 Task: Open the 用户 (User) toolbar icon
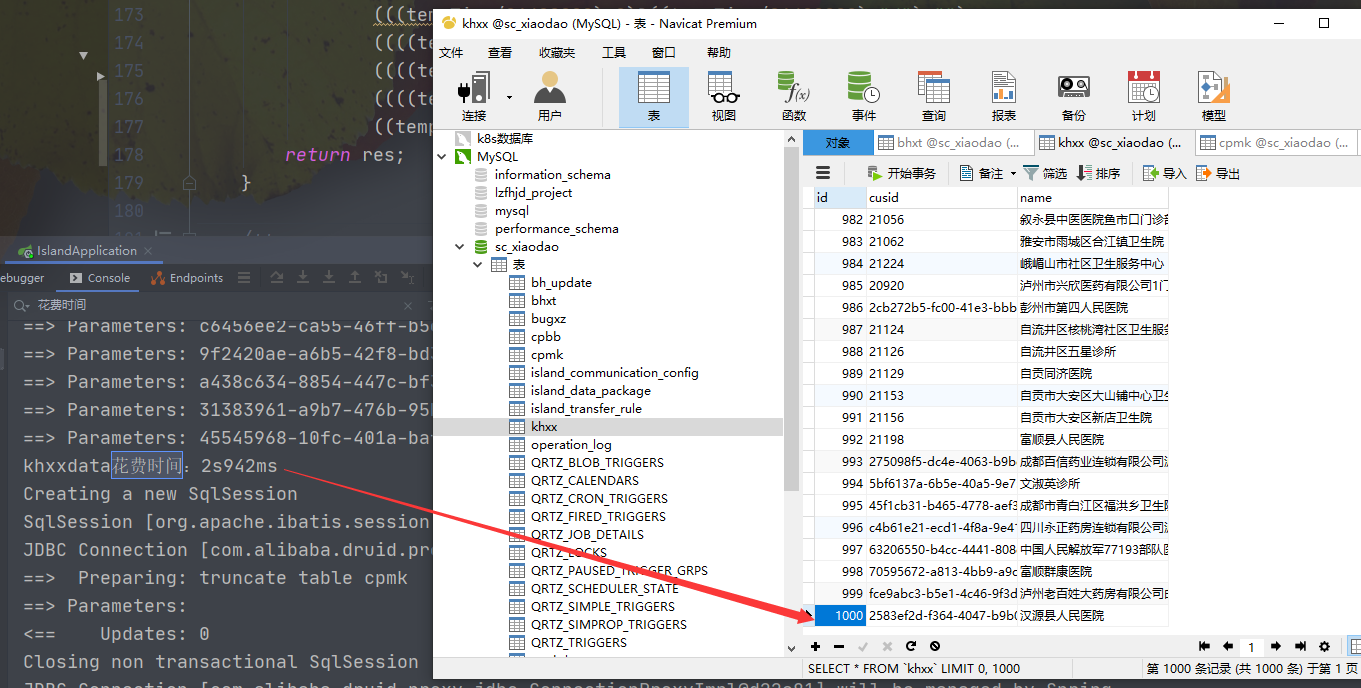(550, 98)
